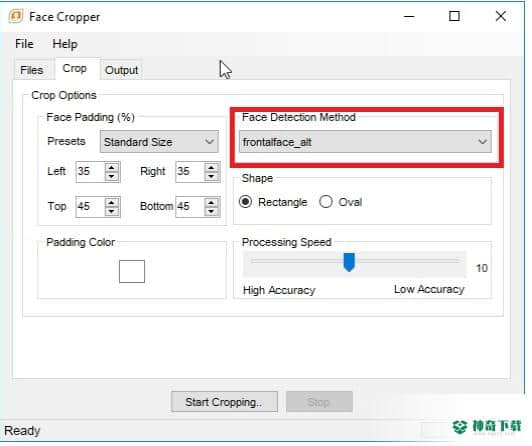Image resolution: width=532 pixels, height=446 pixels.
Task: Click the Start Cropping button
Action: (224, 402)
